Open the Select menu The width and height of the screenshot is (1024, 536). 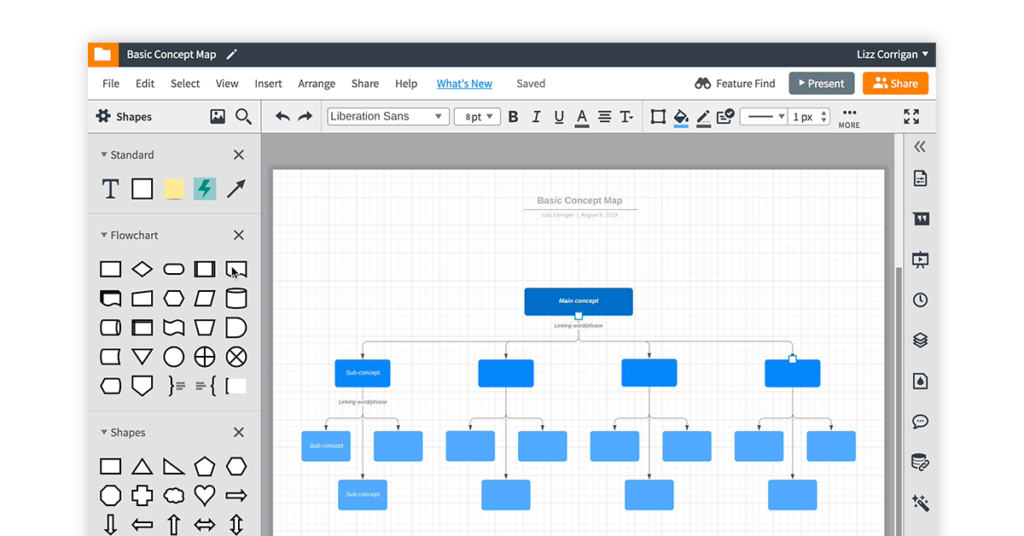(x=185, y=84)
